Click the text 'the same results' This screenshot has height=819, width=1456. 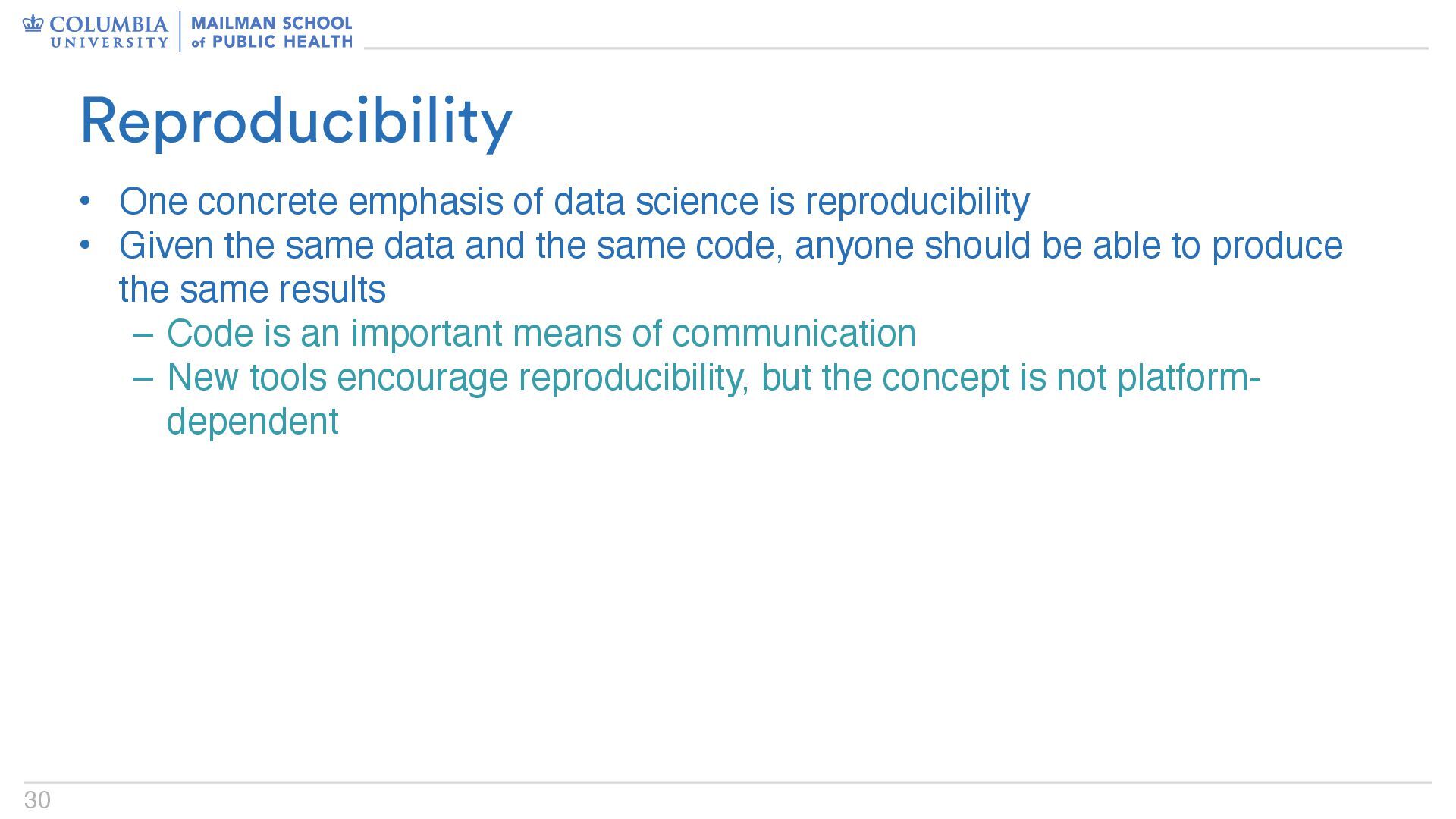pyautogui.click(x=253, y=290)
